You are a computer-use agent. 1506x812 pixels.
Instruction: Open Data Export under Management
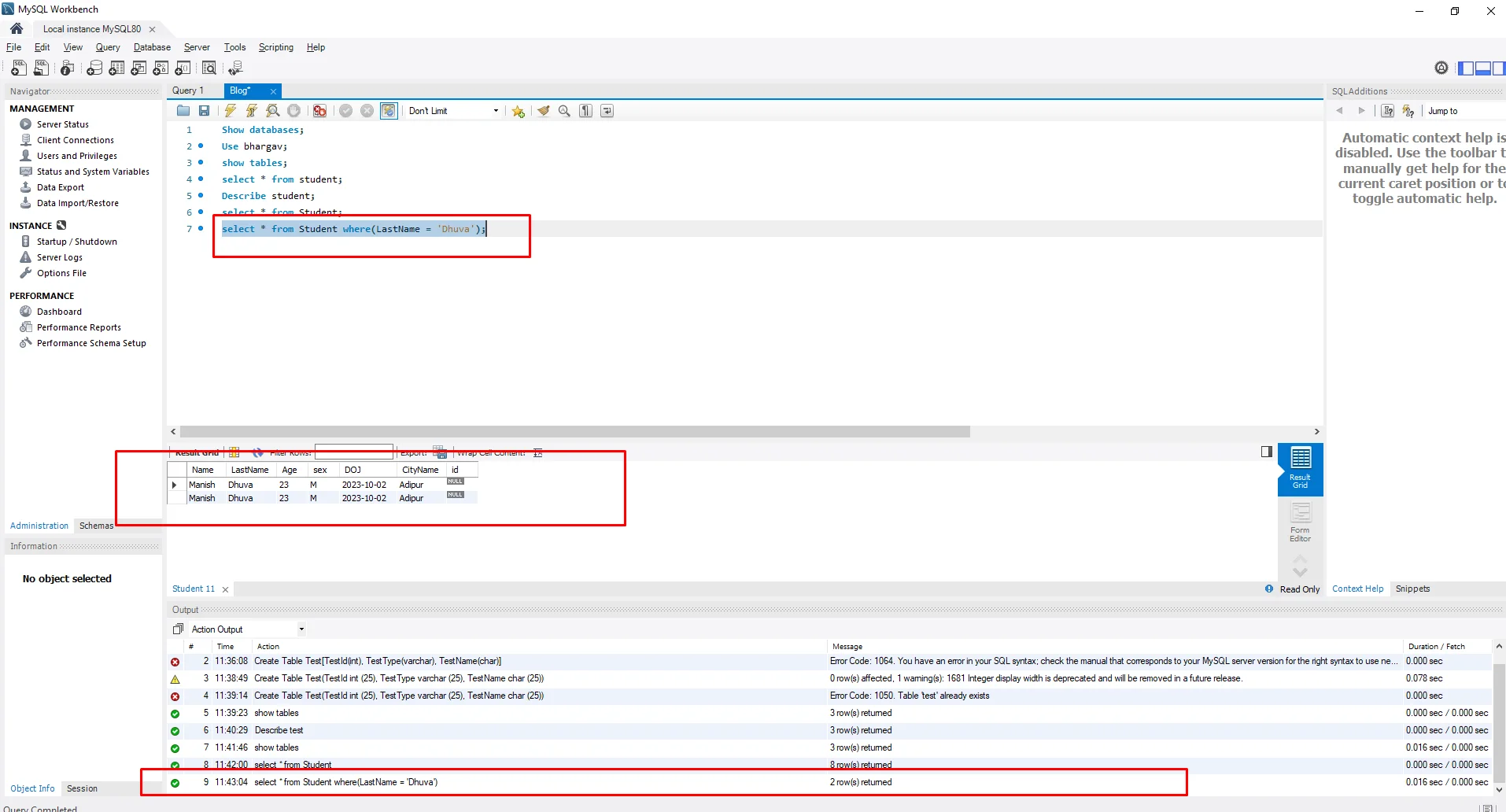point(61,187)
